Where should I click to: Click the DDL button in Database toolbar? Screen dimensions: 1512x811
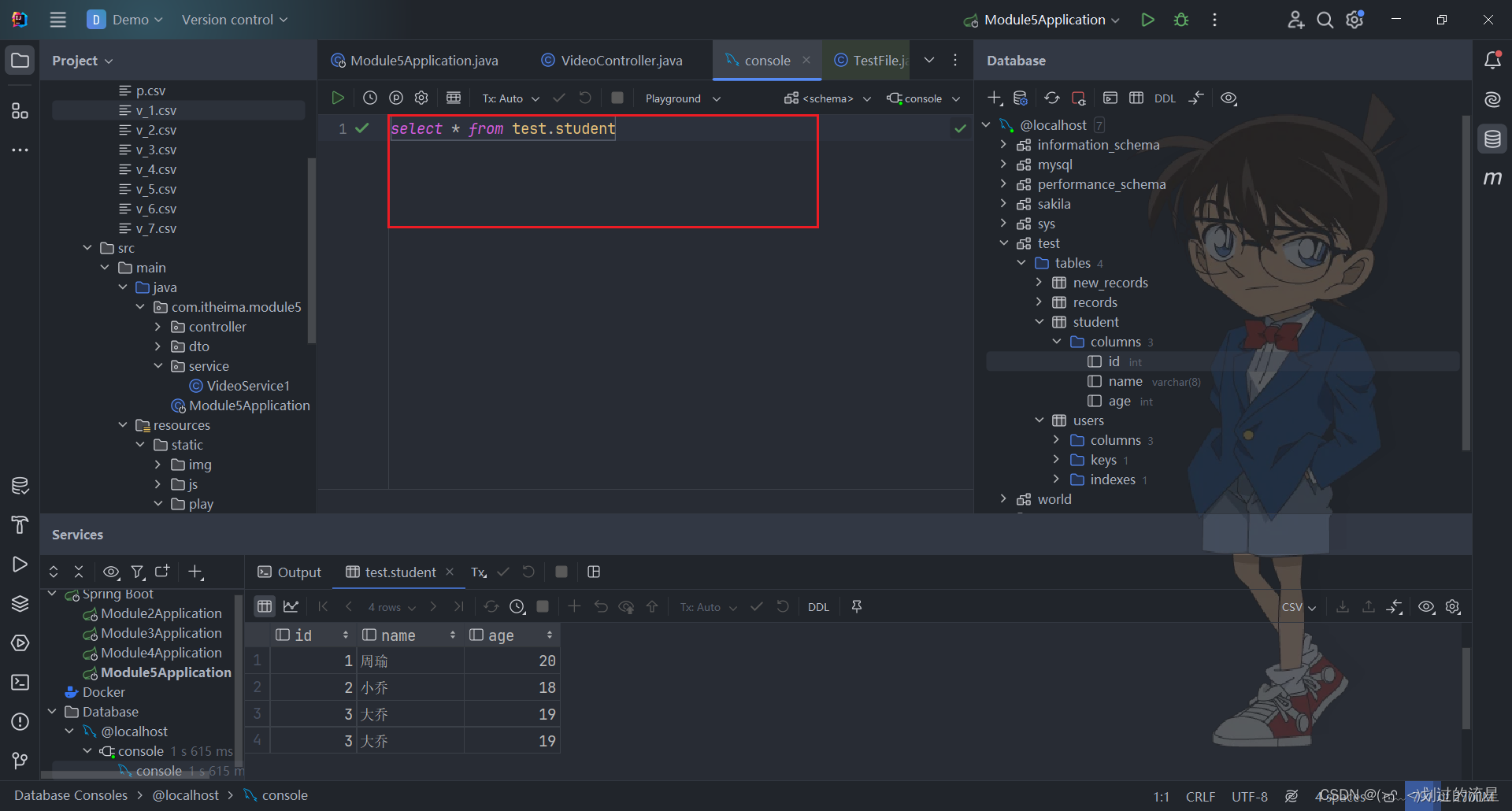point(1165,98)
